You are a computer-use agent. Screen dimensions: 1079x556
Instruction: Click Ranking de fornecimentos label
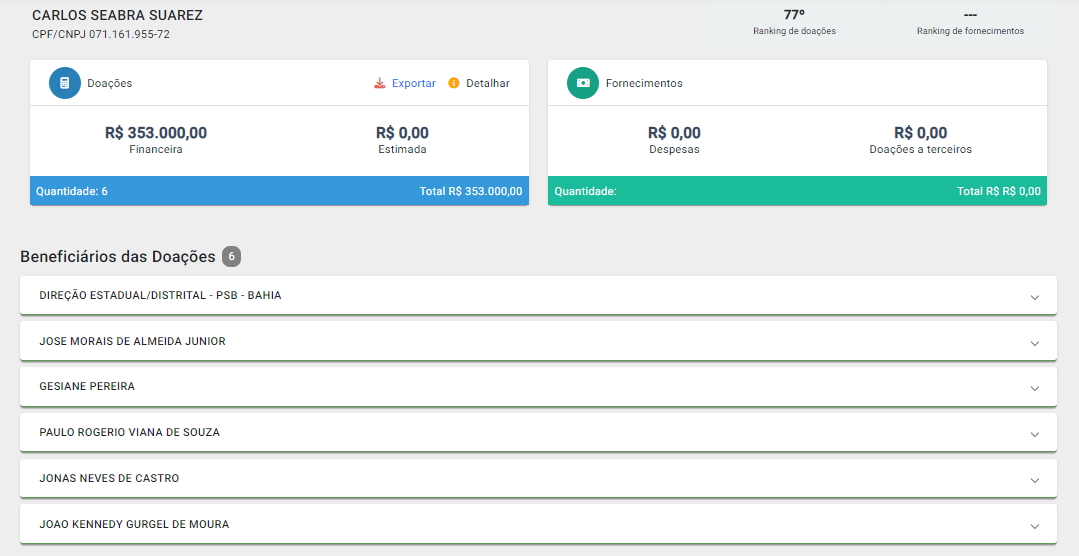[x=970, y=31]
